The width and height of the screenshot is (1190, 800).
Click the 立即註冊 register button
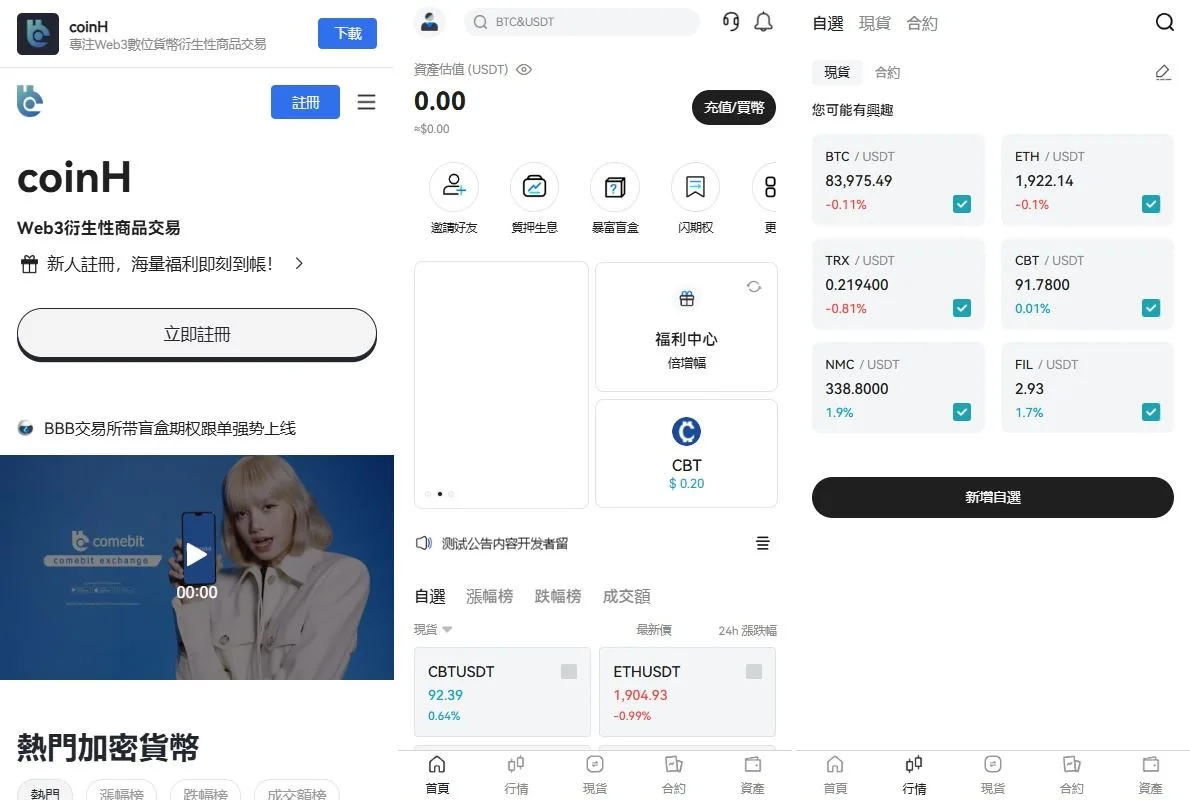[x=196, y=334]
